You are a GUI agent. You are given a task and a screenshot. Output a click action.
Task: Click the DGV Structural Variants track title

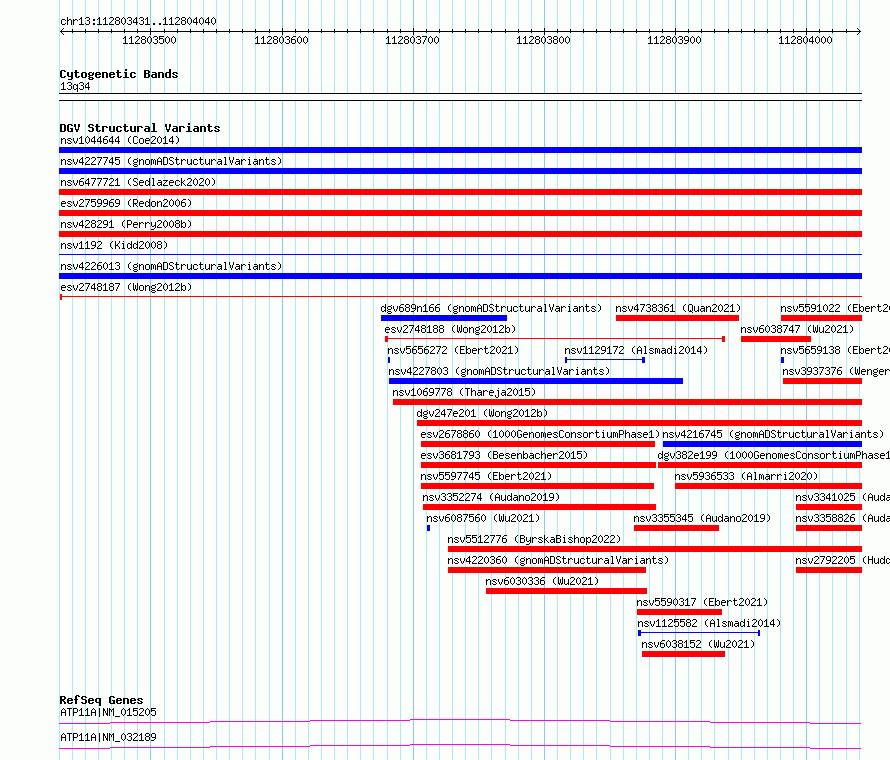140,128
